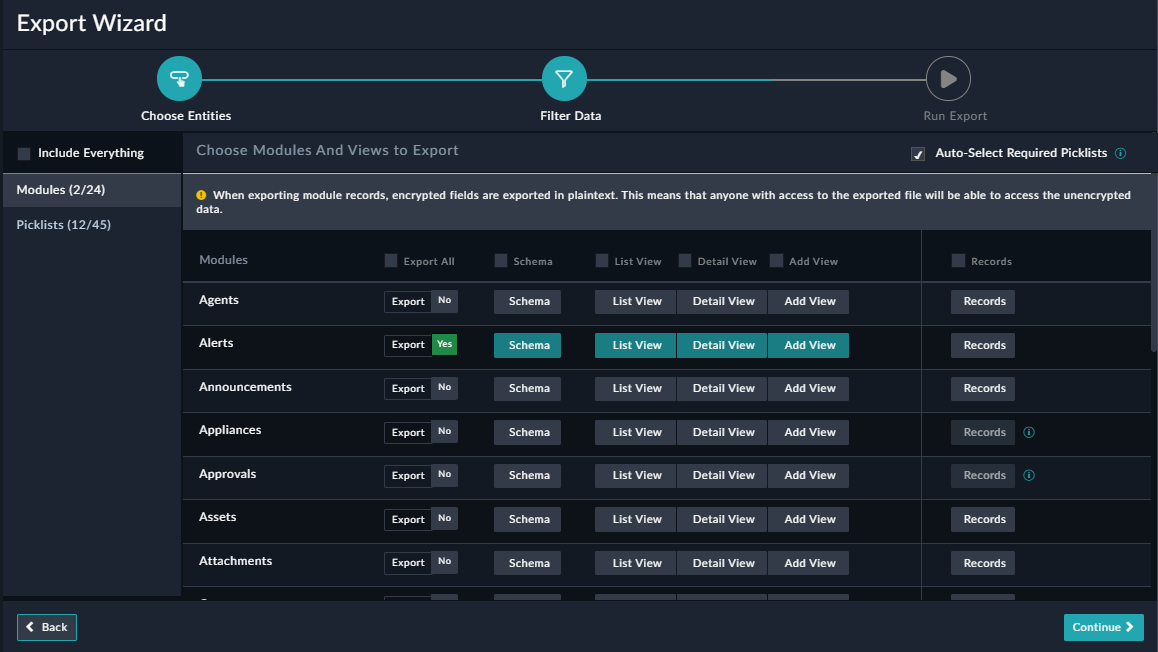Uncheck Auto-Select Required Picklists
Image resolution: width=1158 pixels, height=652 pixels.
tap(917, 153)
